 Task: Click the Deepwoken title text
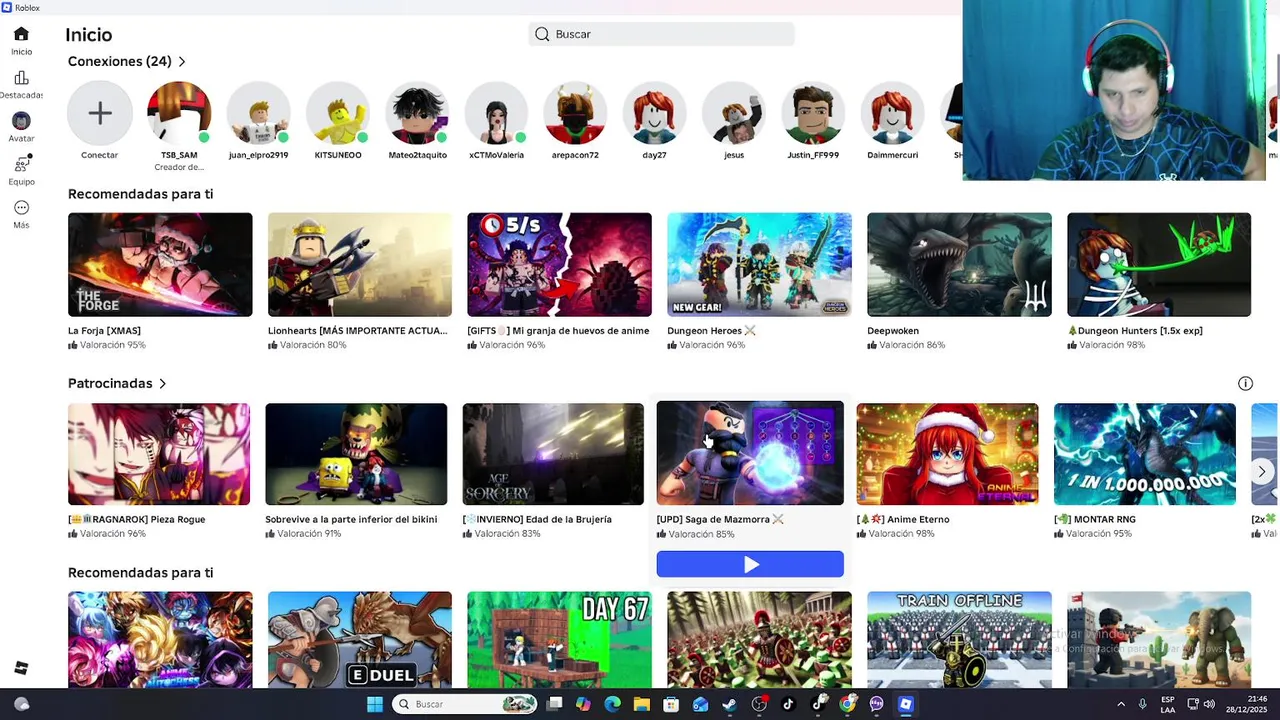point(893,331)
